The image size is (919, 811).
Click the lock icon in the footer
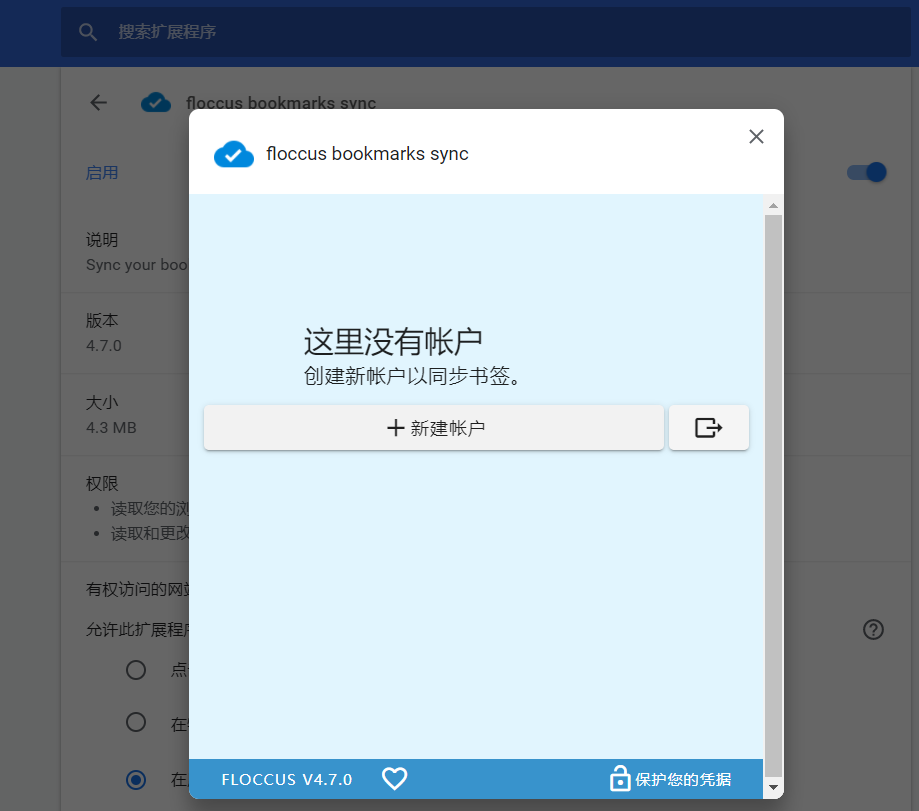tap(620, 779)
